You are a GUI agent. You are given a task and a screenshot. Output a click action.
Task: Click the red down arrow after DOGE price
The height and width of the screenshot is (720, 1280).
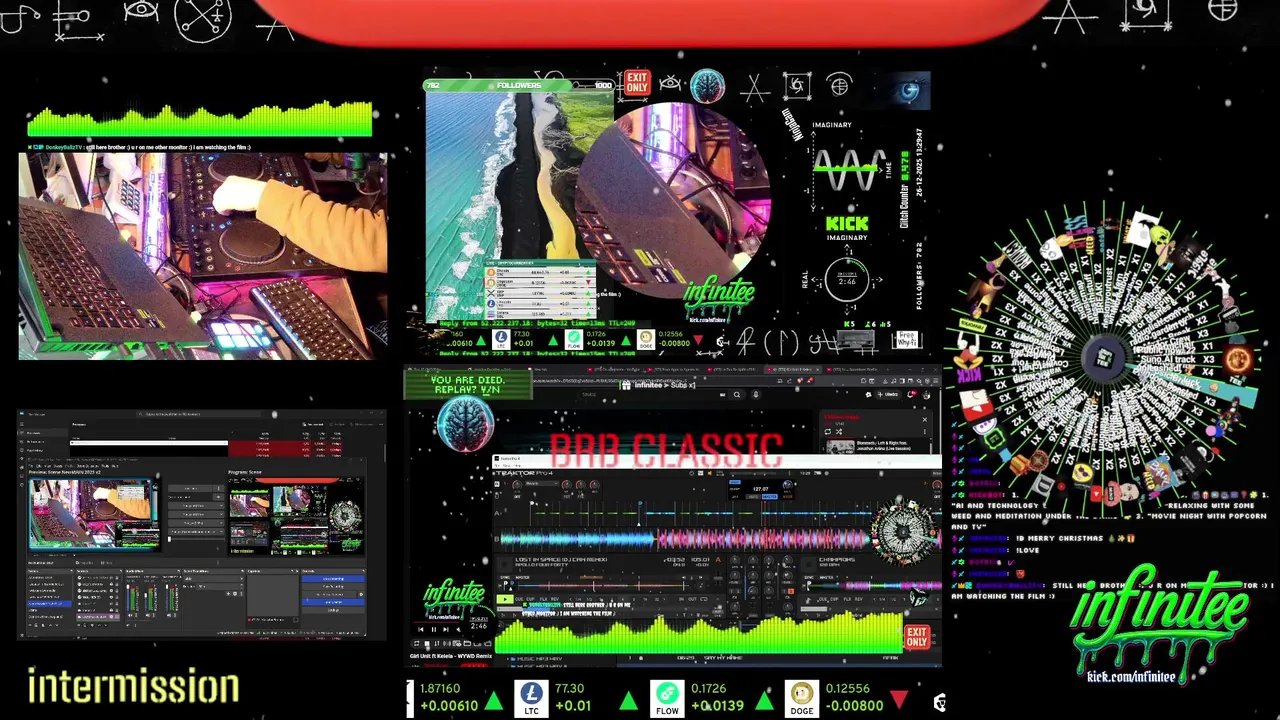899,698
